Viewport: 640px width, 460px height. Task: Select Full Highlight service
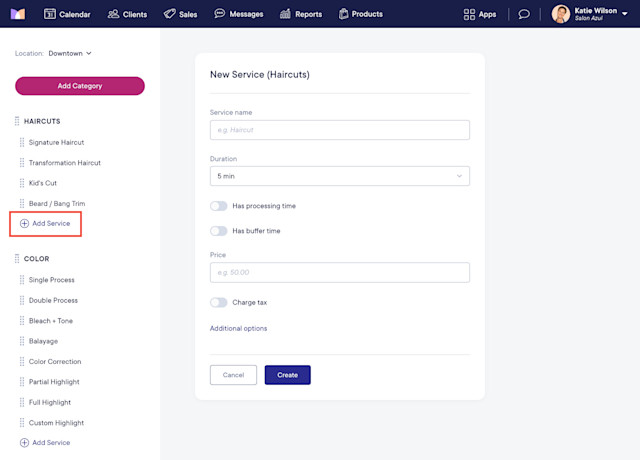[50, 402]
